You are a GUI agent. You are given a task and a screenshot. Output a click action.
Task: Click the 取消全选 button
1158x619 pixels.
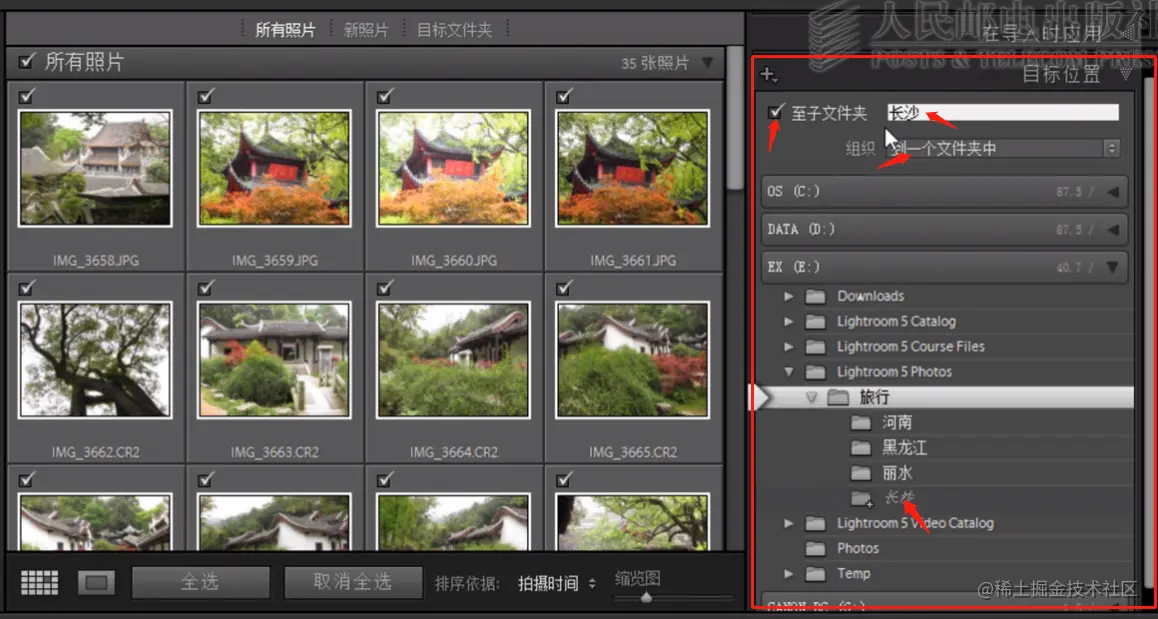[353, 582]
